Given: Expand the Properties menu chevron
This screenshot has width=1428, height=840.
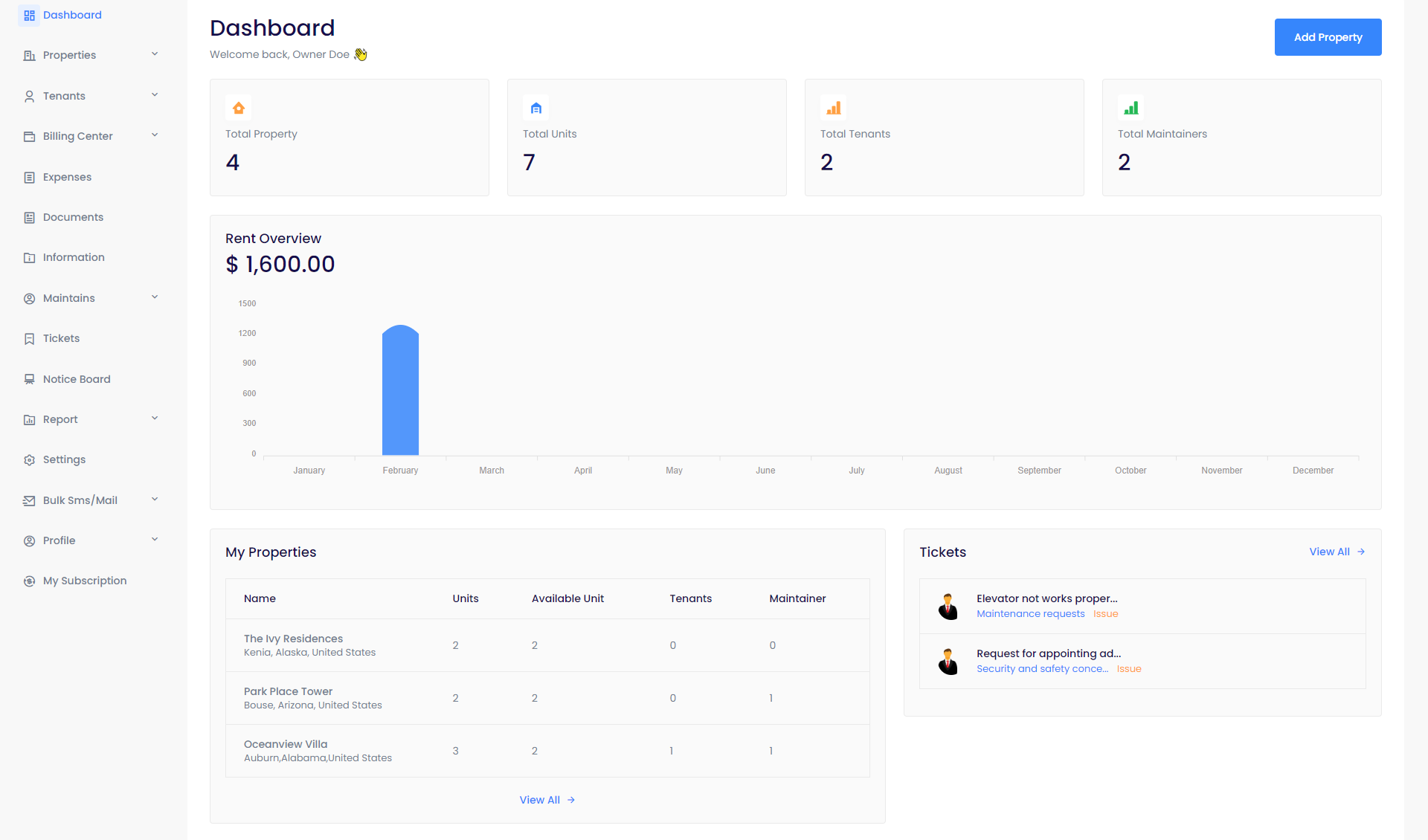Looking at the screenshot, I should click(155, 54).
